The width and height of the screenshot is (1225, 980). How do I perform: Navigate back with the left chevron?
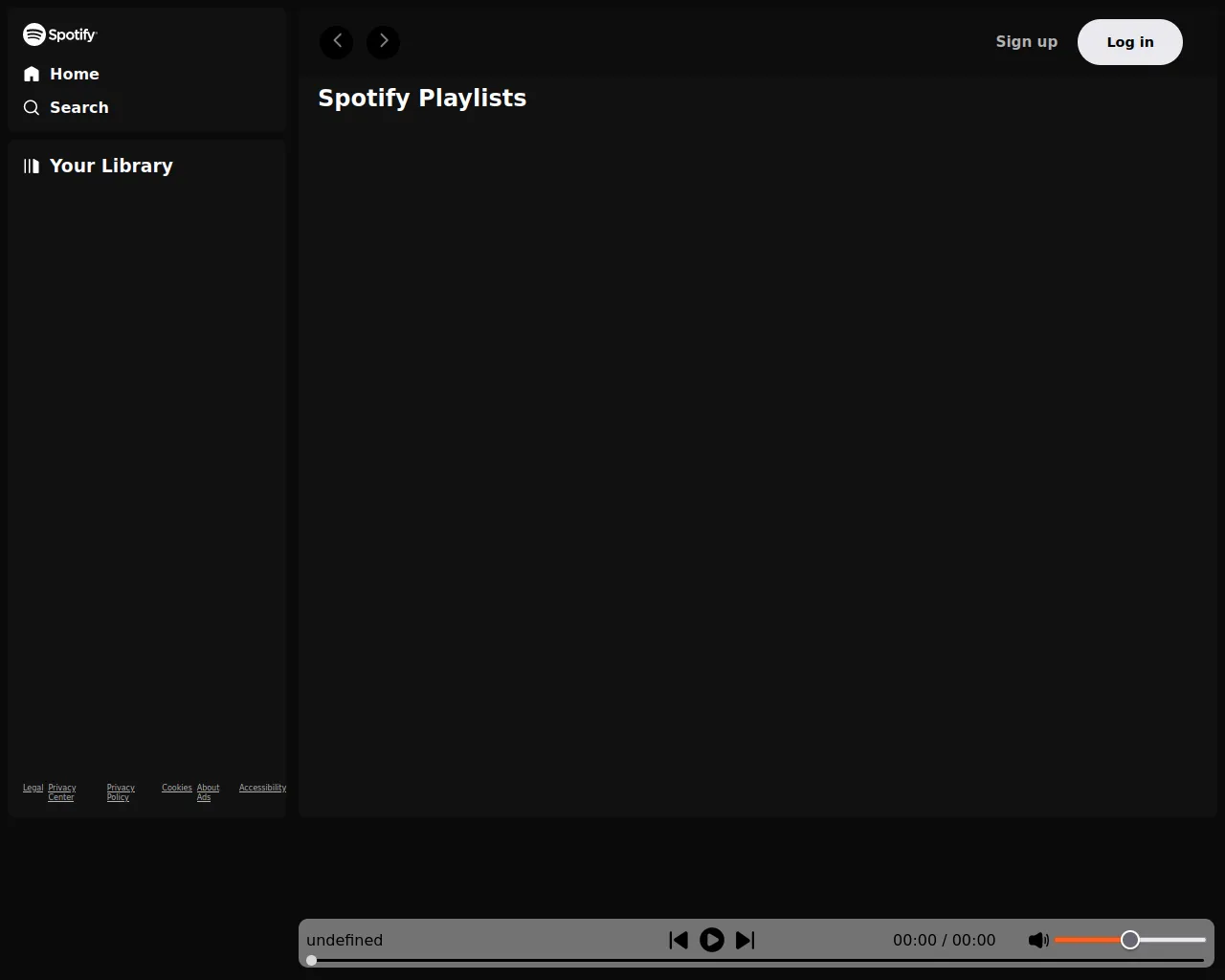(337, 41)
